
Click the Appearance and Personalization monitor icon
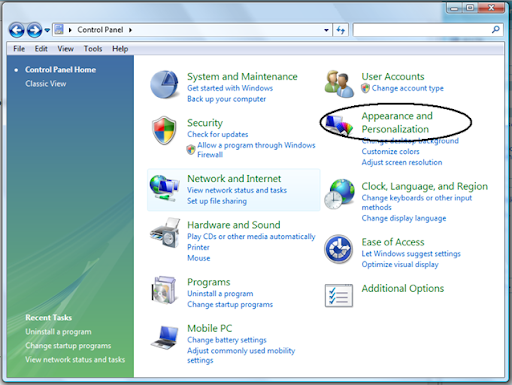(339, 125)
